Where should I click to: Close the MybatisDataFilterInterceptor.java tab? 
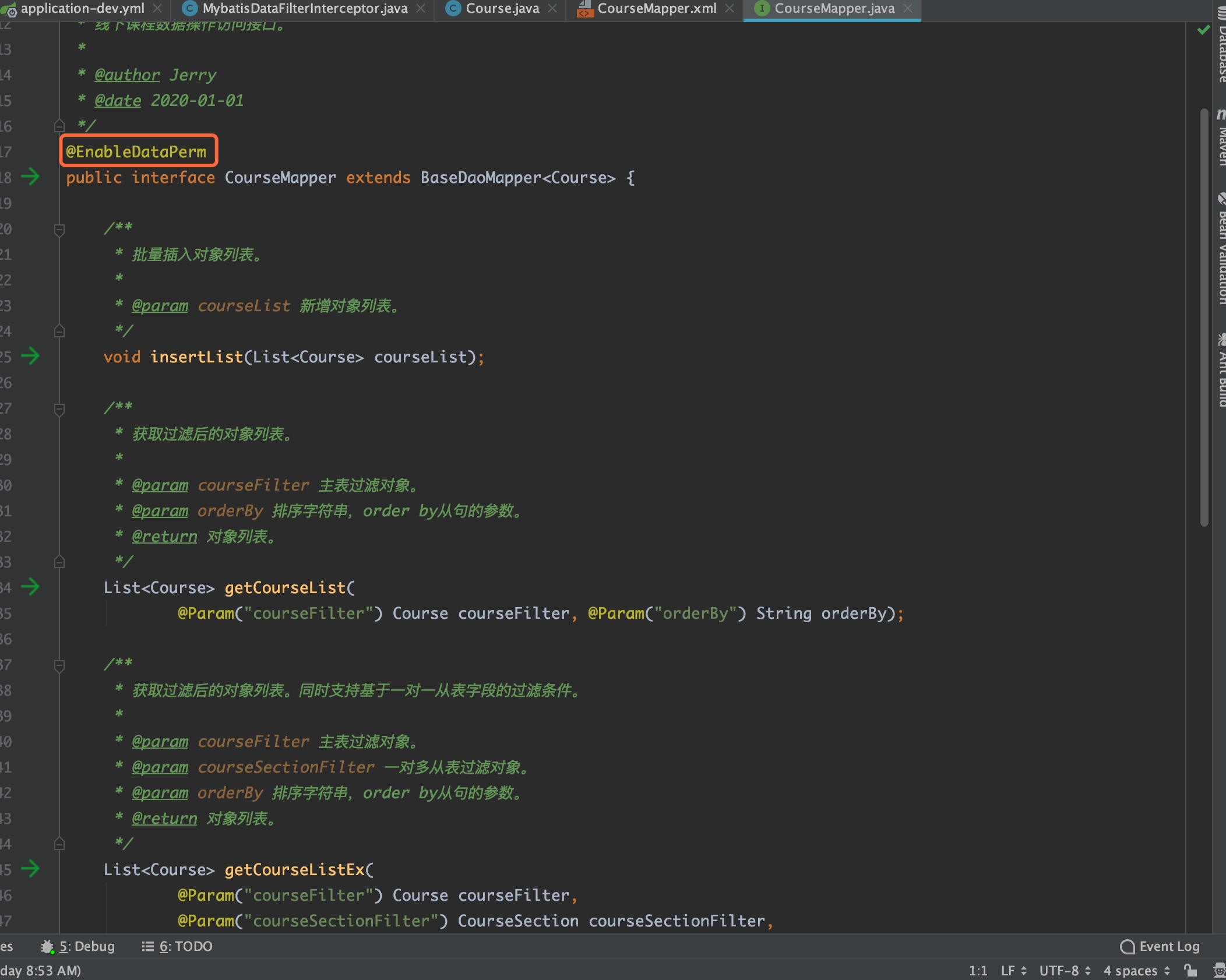(420, 8)
